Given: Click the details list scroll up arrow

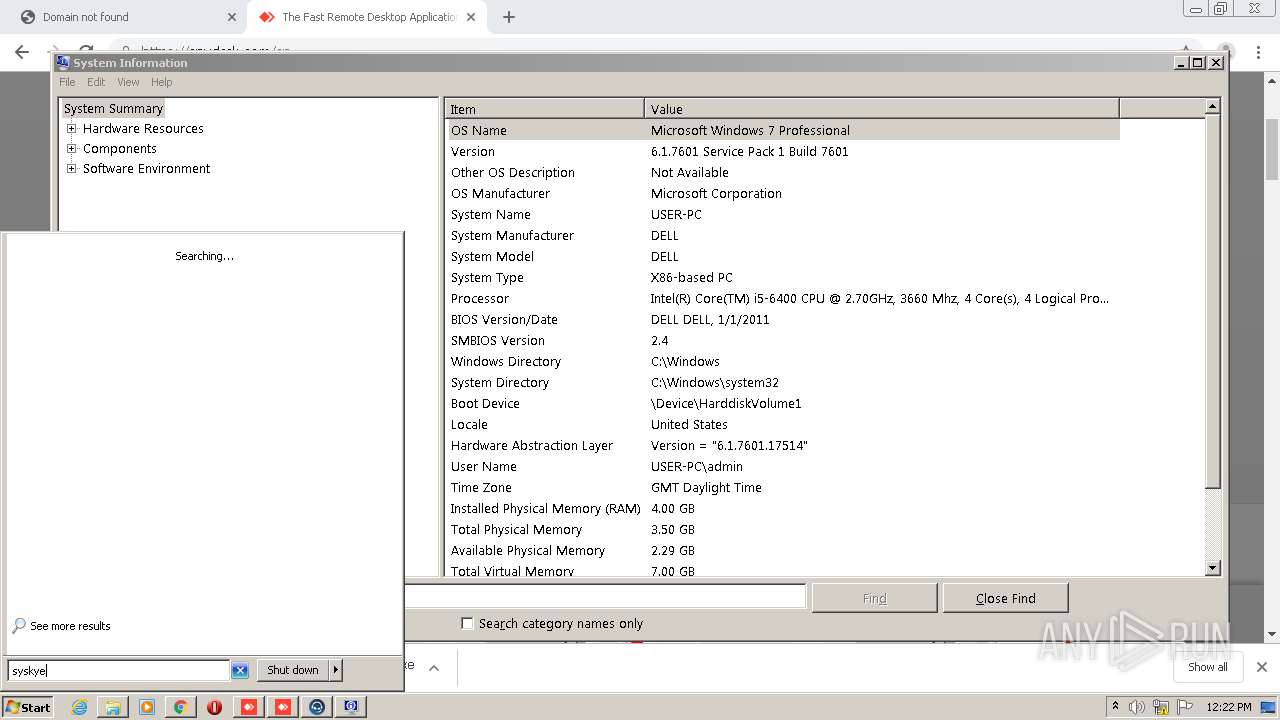Looking at the screenshot, I should (x=1213, y=106).
